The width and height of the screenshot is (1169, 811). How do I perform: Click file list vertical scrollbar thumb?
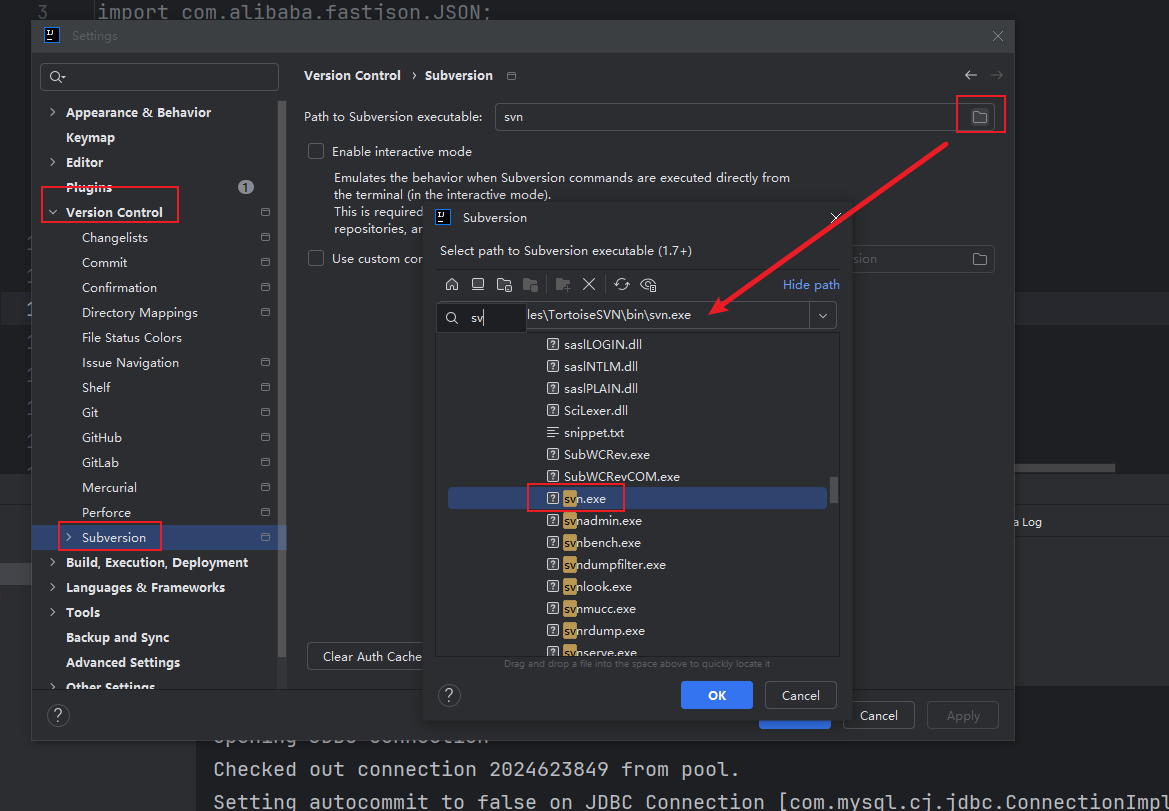coord(834,490)
